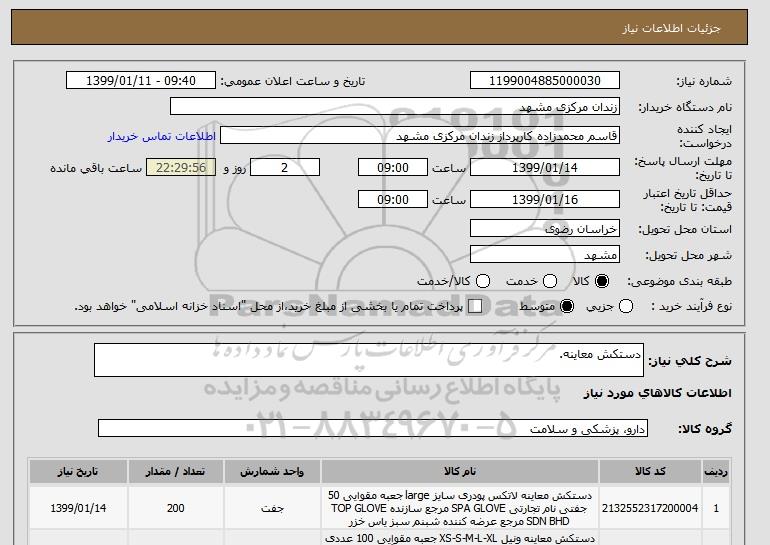This screenshot has width=770, height=545.
Task: Select the کالا/خدمت radio button
Action: click(x=483, y=281)
